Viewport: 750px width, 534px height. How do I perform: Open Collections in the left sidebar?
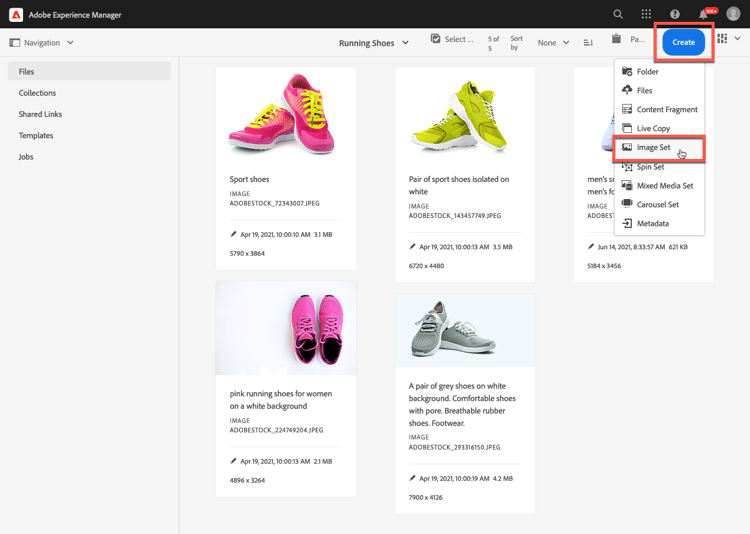pos(37,93)
